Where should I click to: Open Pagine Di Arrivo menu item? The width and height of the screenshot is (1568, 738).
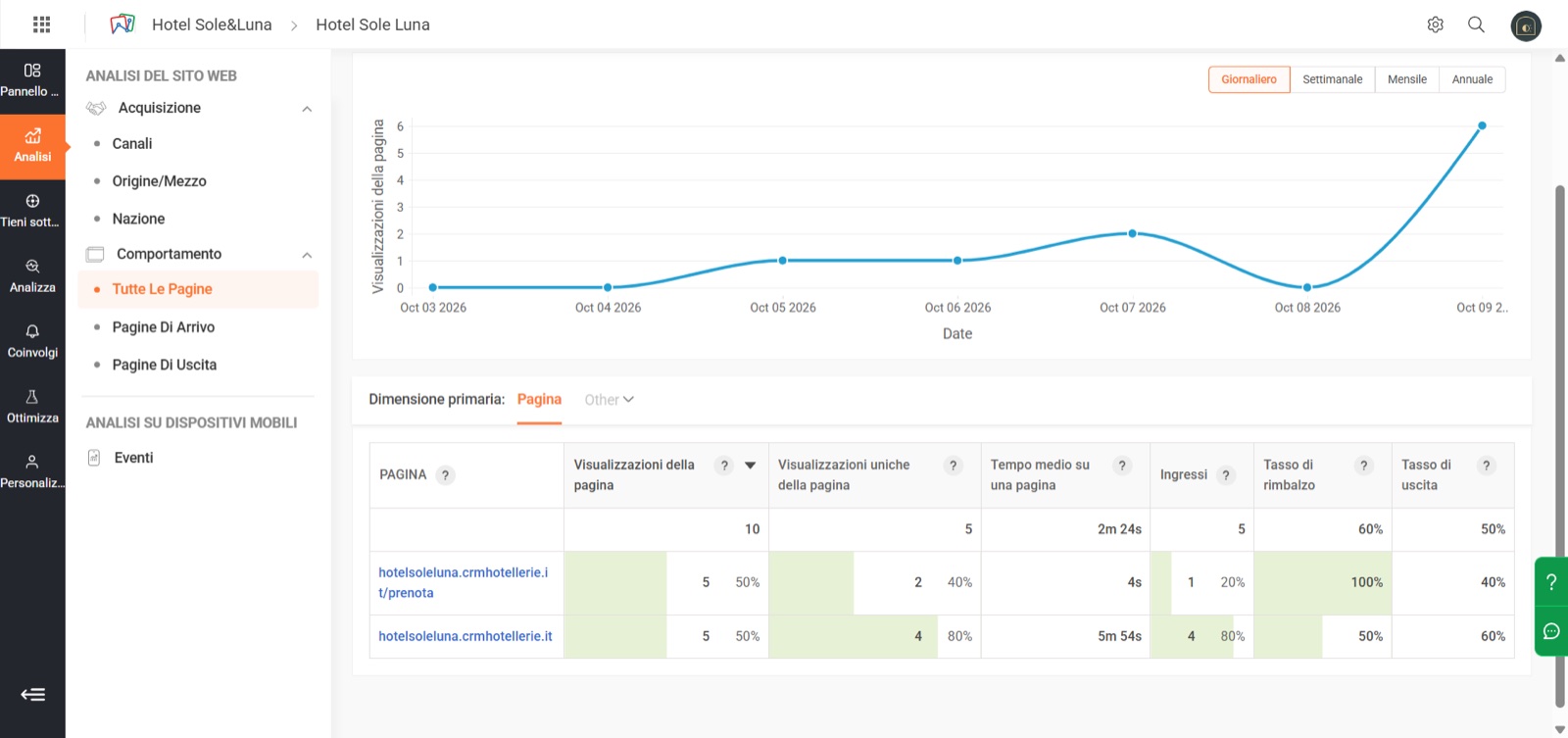tap(163, 327)
